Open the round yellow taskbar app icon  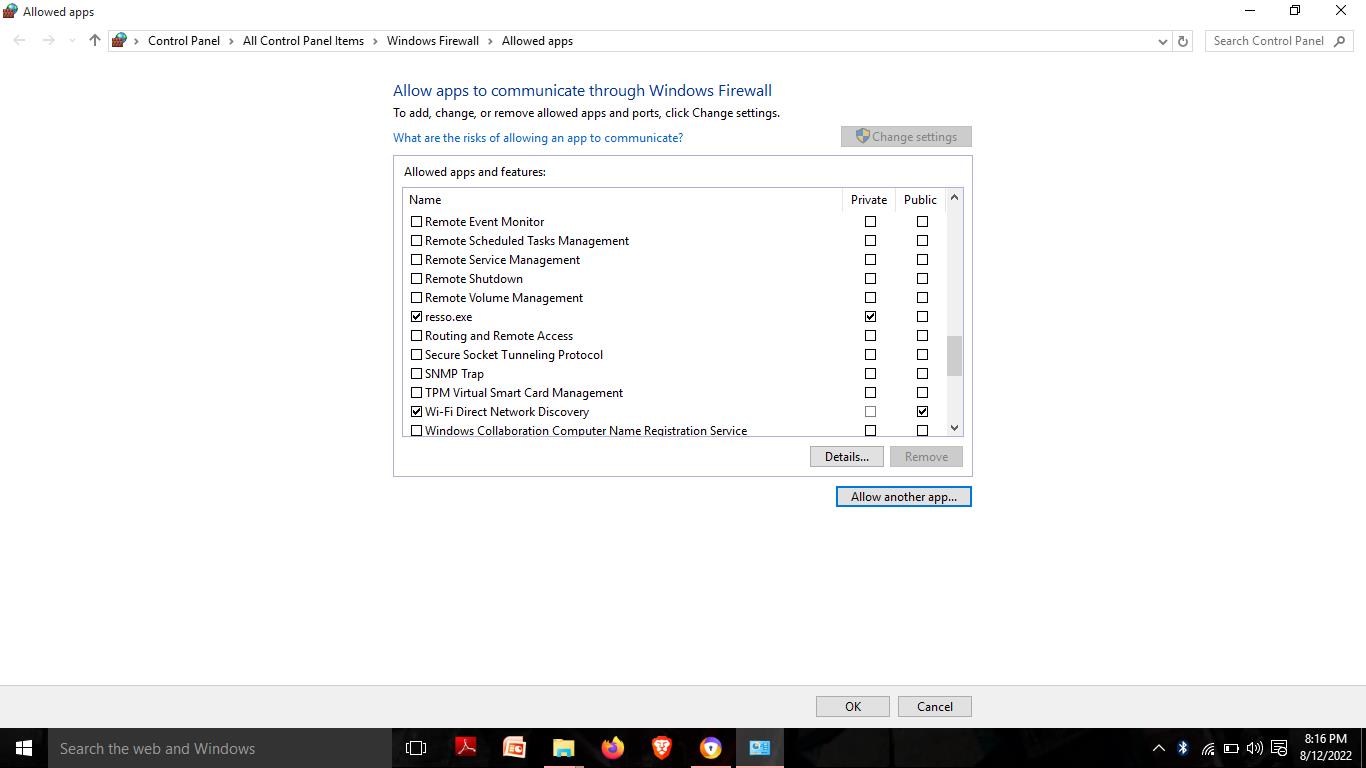[711, 748]
